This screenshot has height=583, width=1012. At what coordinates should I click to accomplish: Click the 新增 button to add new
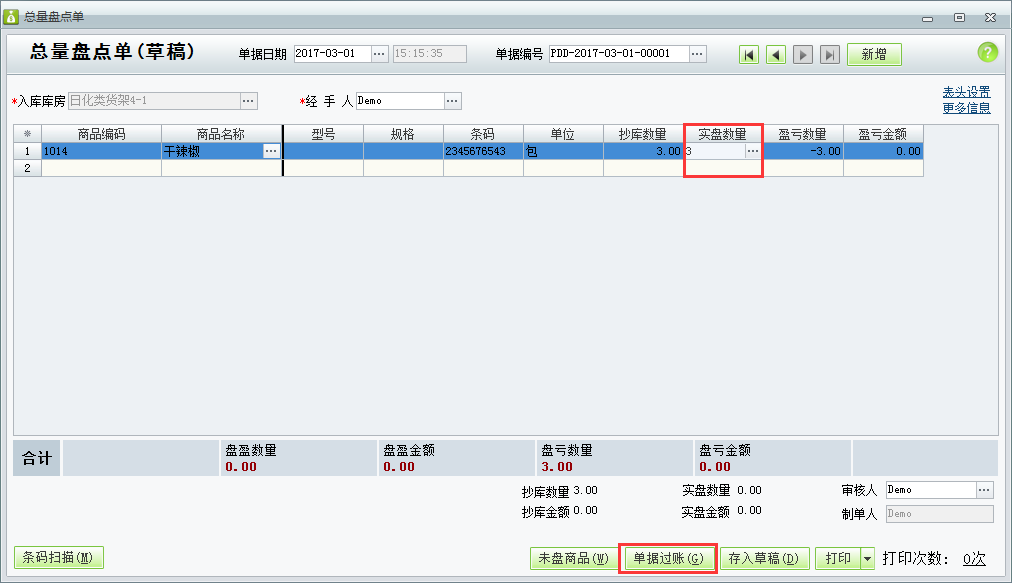click(x=873, y=54)
